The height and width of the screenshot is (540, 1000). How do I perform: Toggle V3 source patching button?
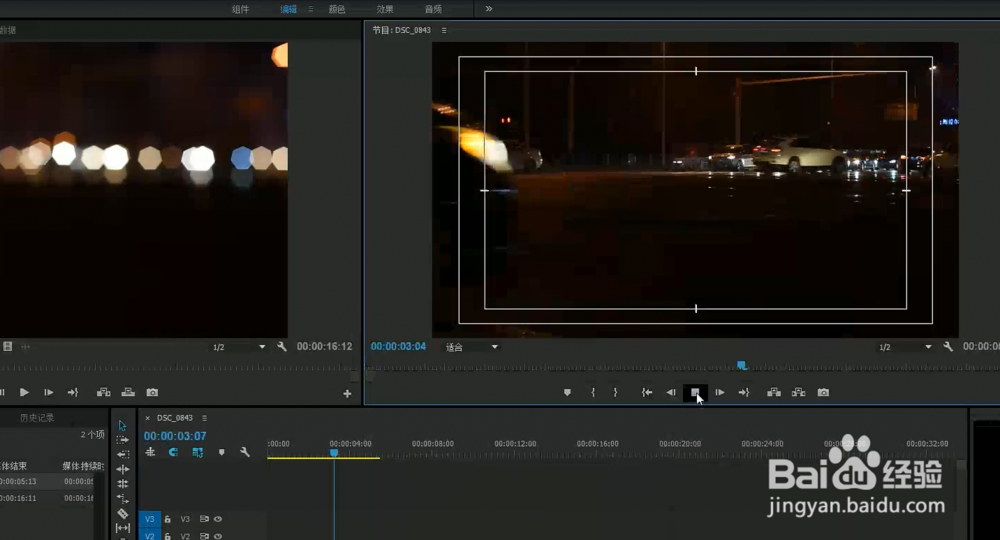149,519
